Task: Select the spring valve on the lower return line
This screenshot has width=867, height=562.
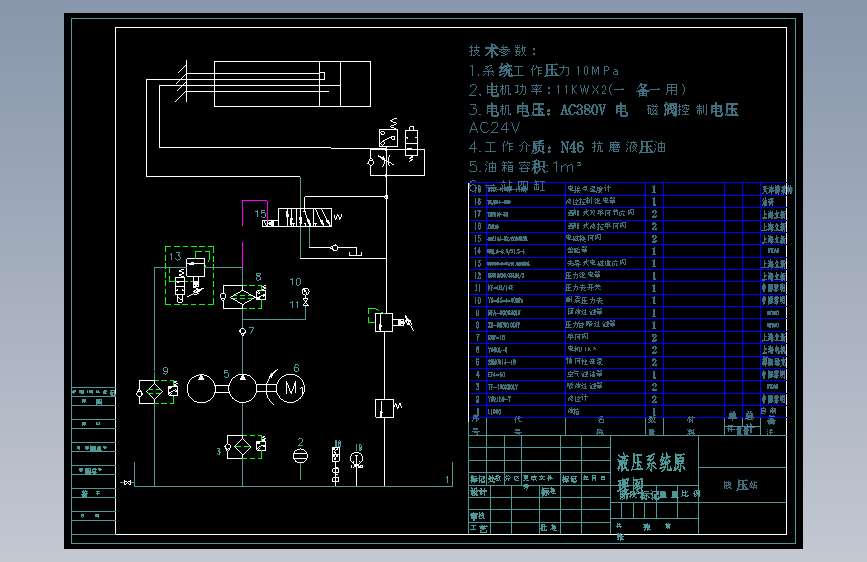Action: coord(387,408)
